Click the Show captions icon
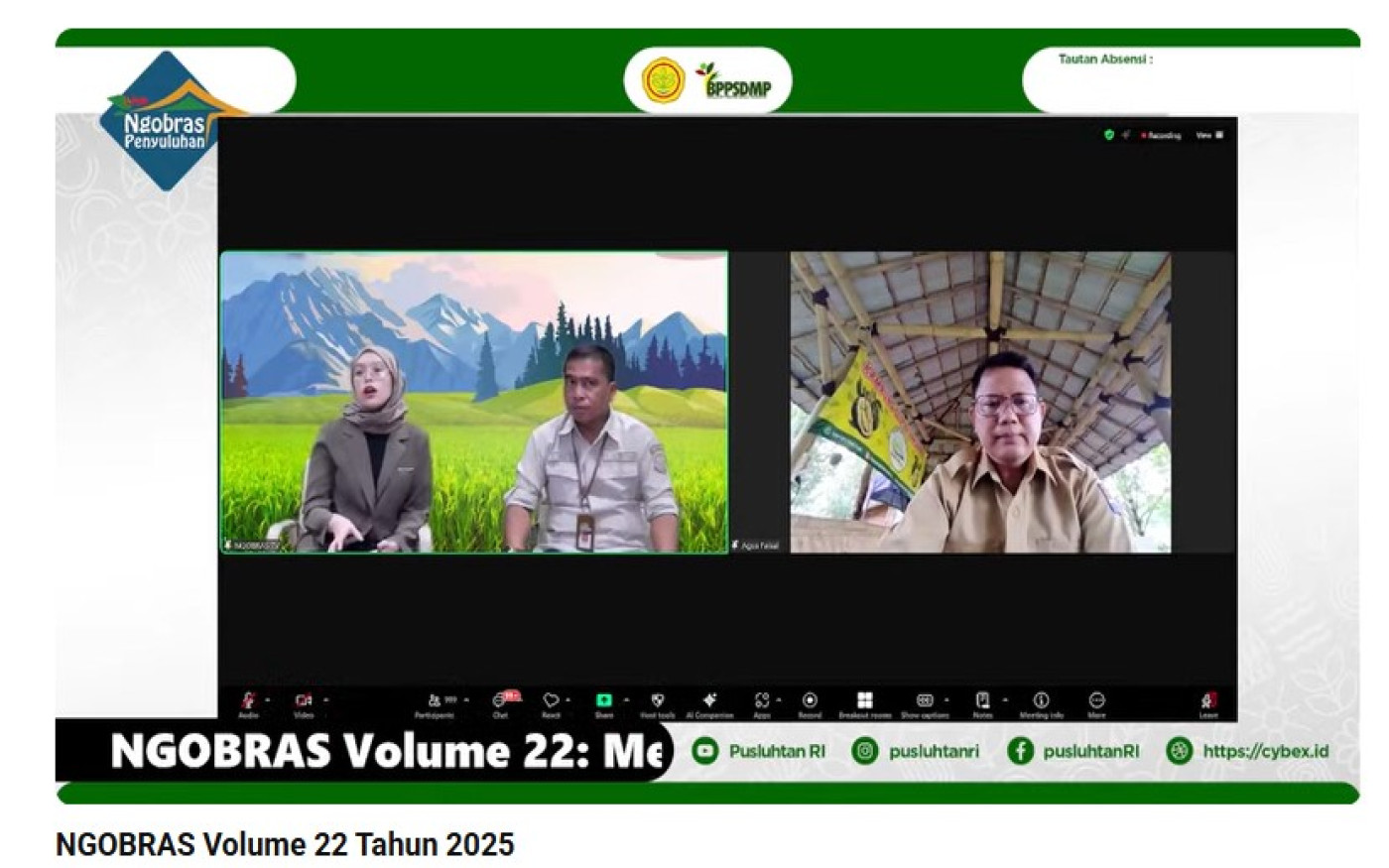Viewport: 1389px width, 868px height. [924, 701]
